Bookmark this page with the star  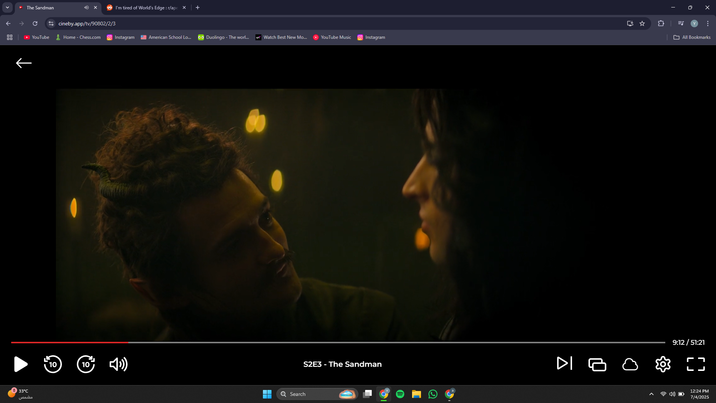[642, 23]
